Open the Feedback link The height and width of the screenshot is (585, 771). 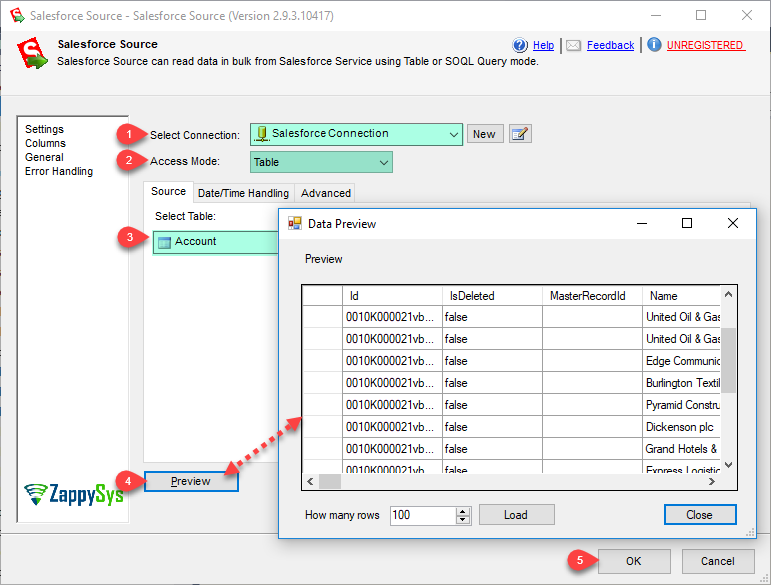(610, 45)
